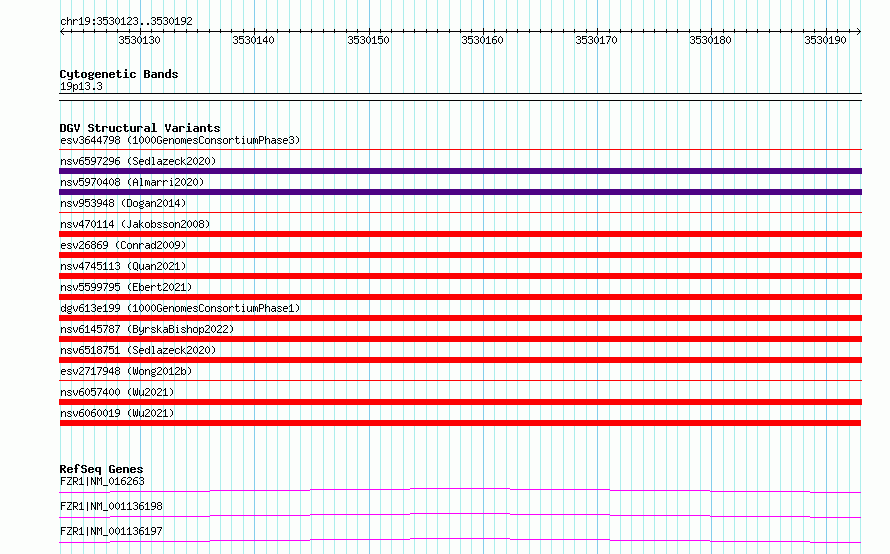Click the red bar under nsv6518751
The width and height of the screenshot is (890, 554).
460,360
